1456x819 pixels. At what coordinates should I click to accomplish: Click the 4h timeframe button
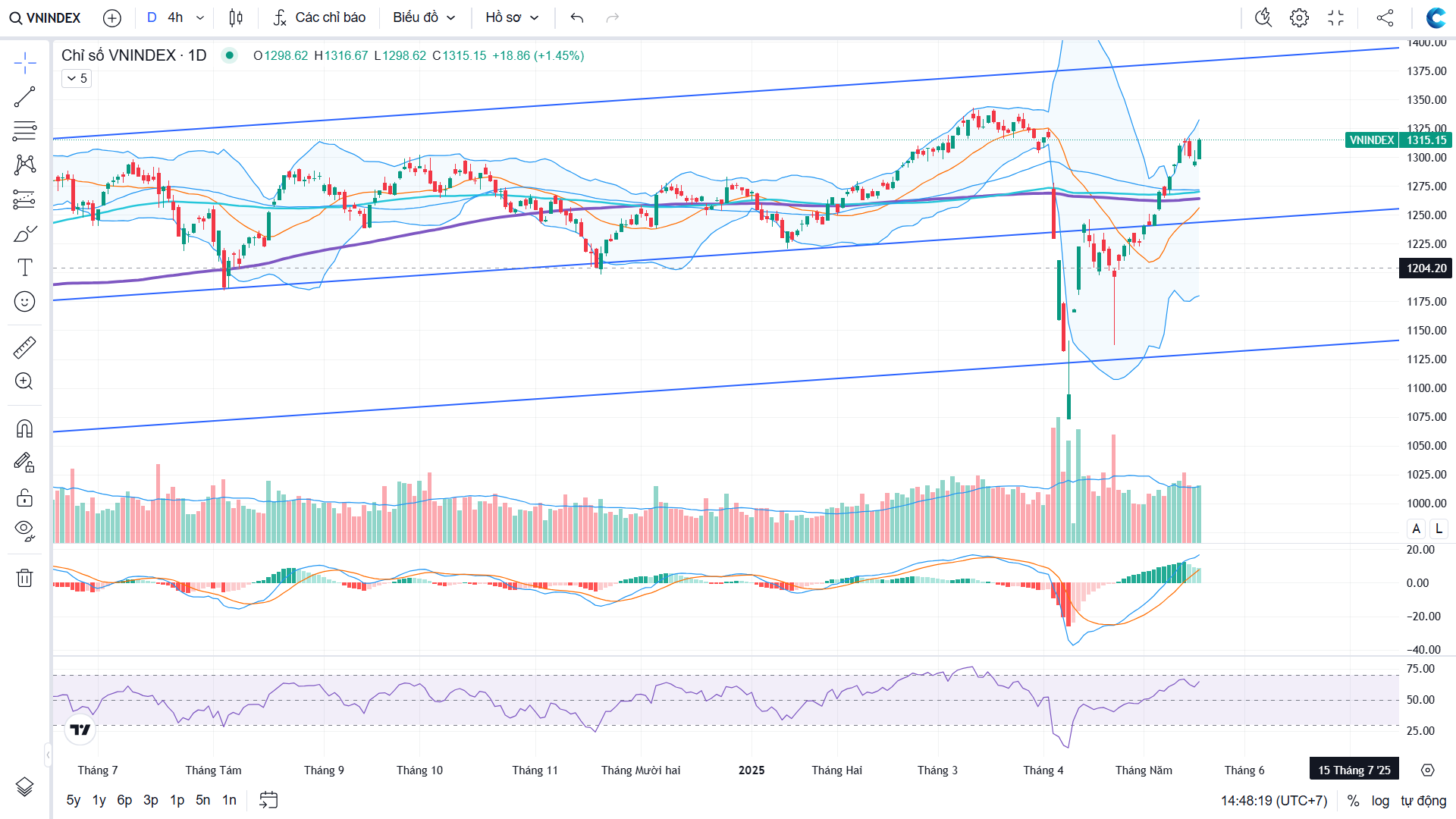coord(175,17)
